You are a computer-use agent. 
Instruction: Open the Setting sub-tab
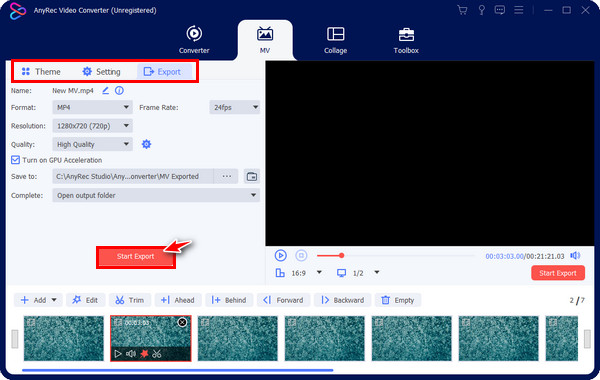(x=101, y=72)
